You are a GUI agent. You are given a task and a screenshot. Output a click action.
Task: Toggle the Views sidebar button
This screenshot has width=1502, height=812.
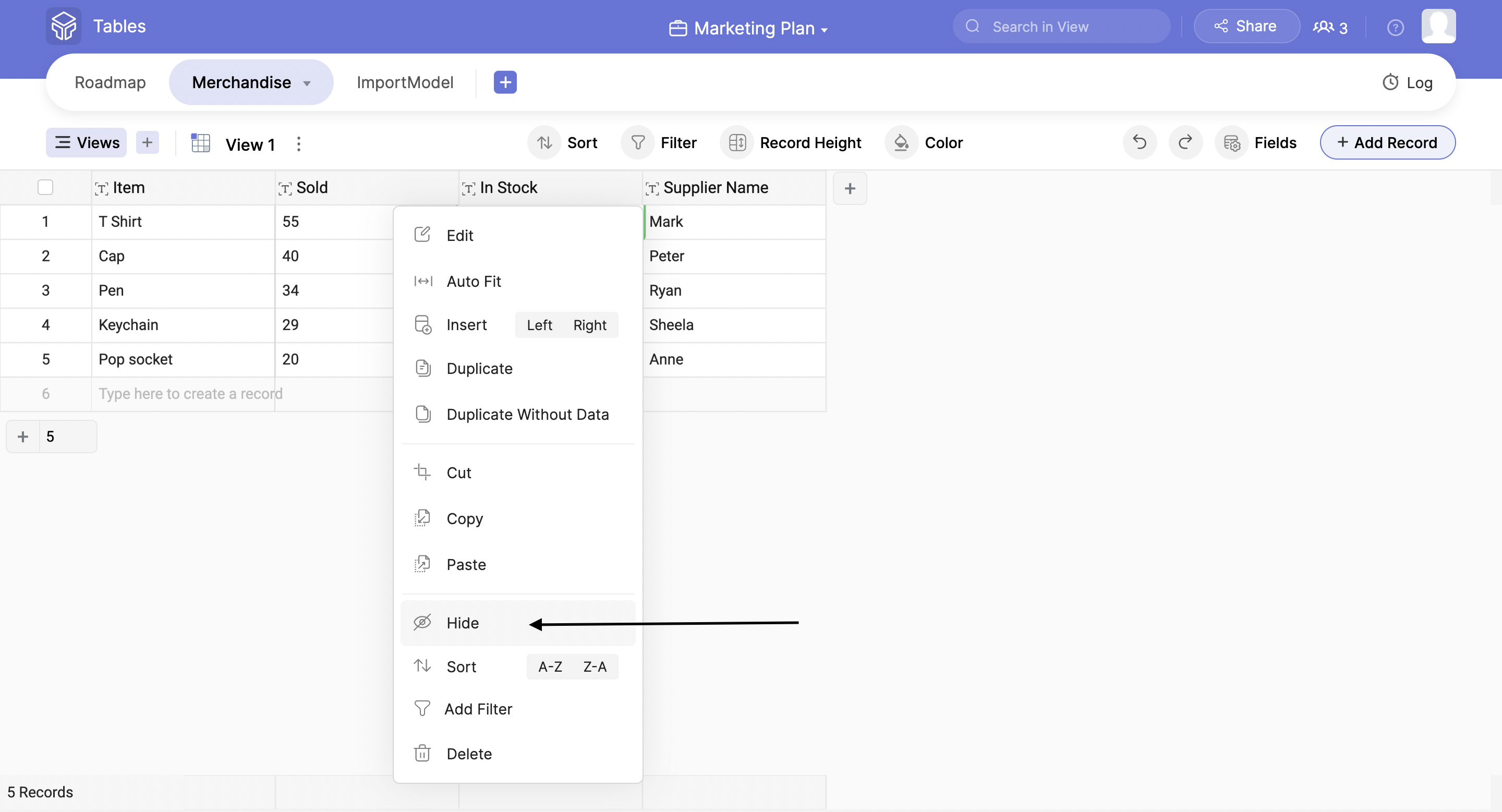coord(86,143)
